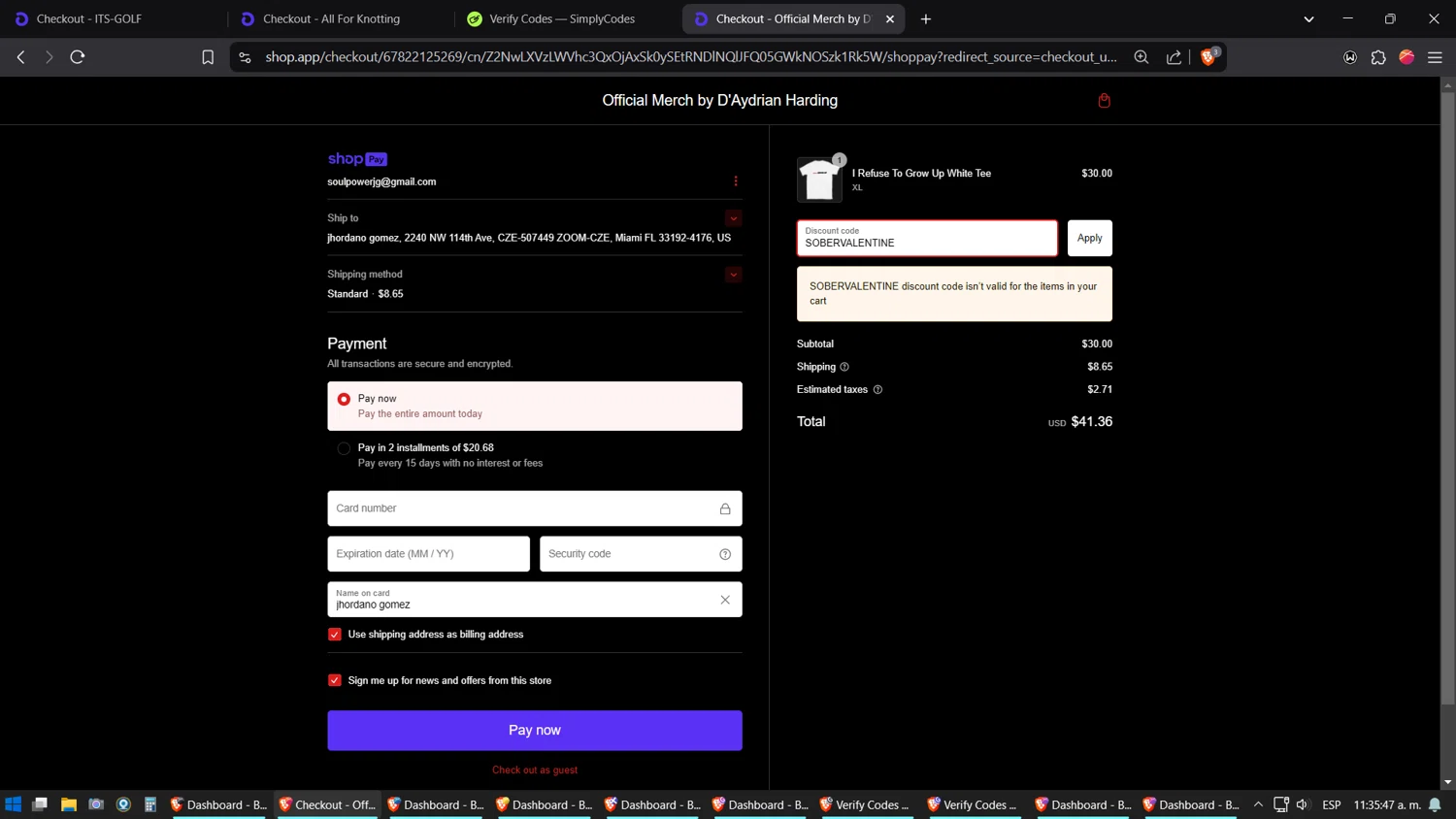Click the purple Pay now button
Screen dimensions: 1456x819
point(535,731)
